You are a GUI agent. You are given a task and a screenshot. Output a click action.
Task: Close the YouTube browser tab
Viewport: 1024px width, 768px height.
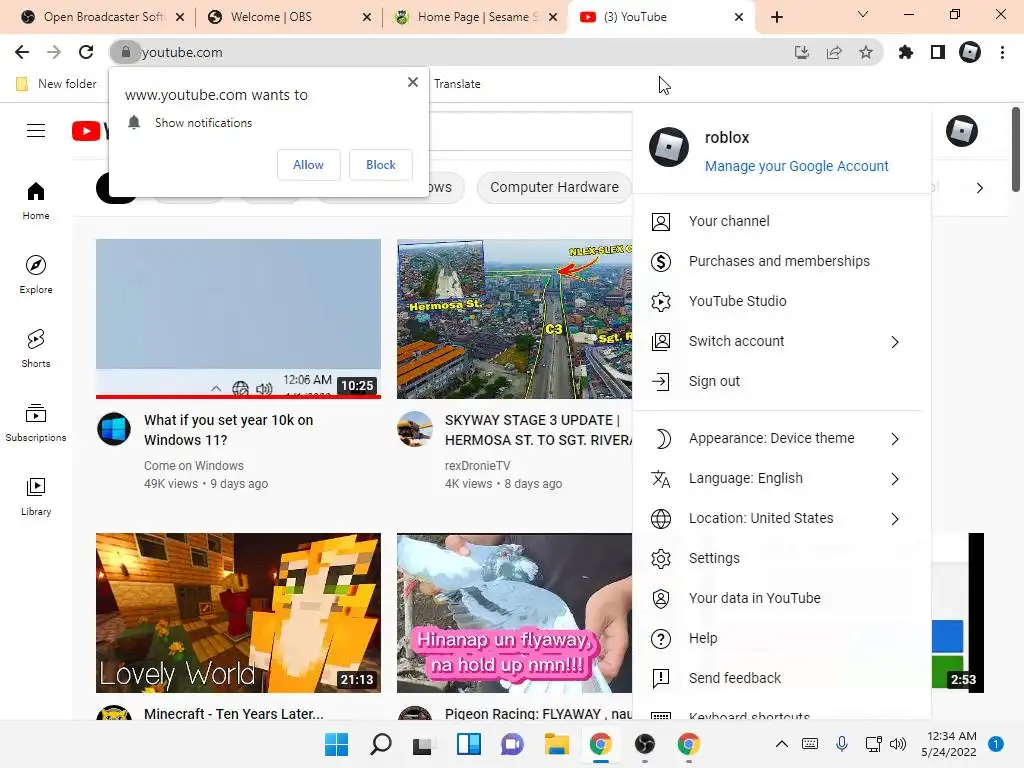pyautogui.click(x=739, y=17)
